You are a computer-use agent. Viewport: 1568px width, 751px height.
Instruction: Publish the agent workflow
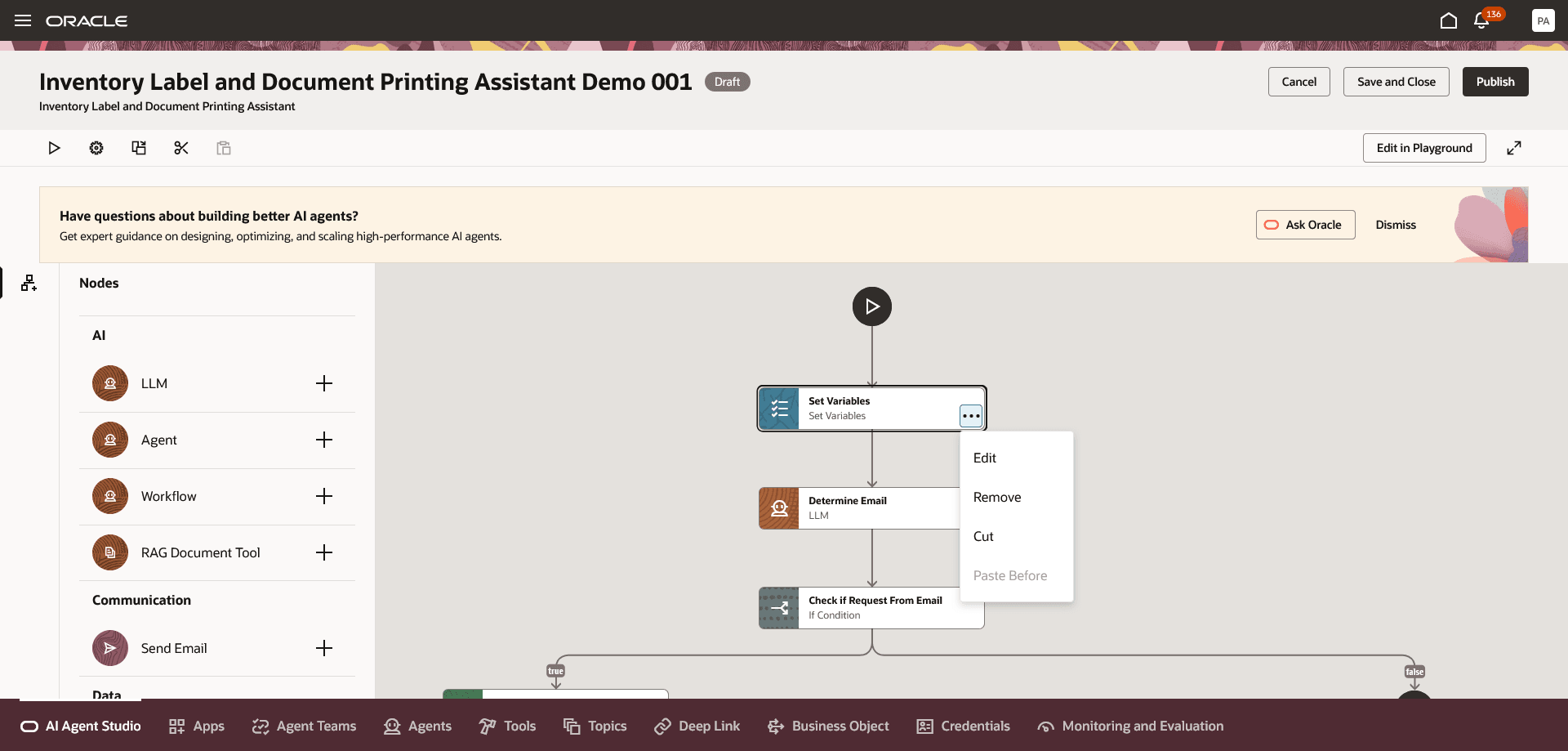pos(1494,82)
